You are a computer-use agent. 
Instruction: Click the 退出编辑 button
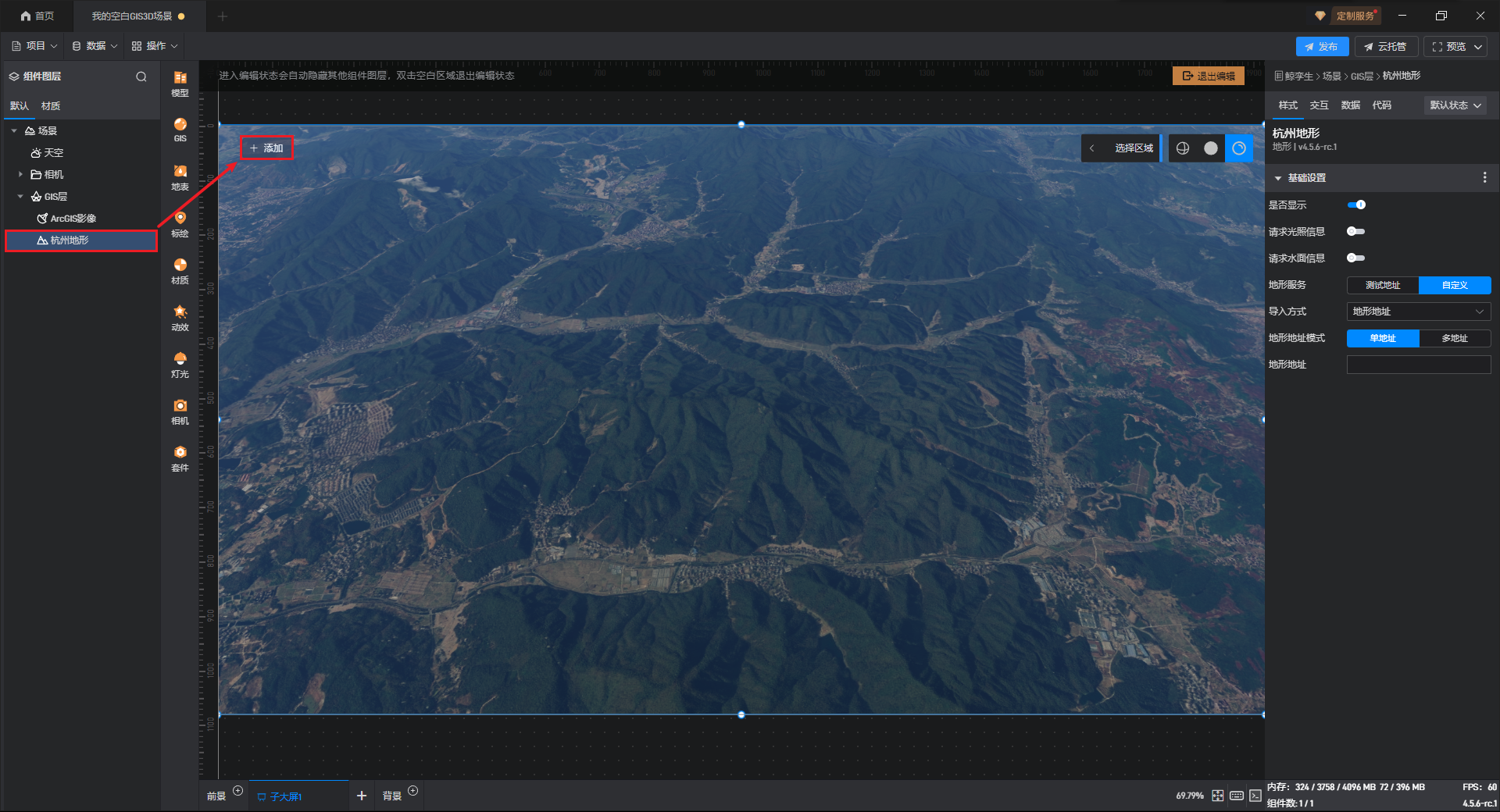pos(1208,76)
